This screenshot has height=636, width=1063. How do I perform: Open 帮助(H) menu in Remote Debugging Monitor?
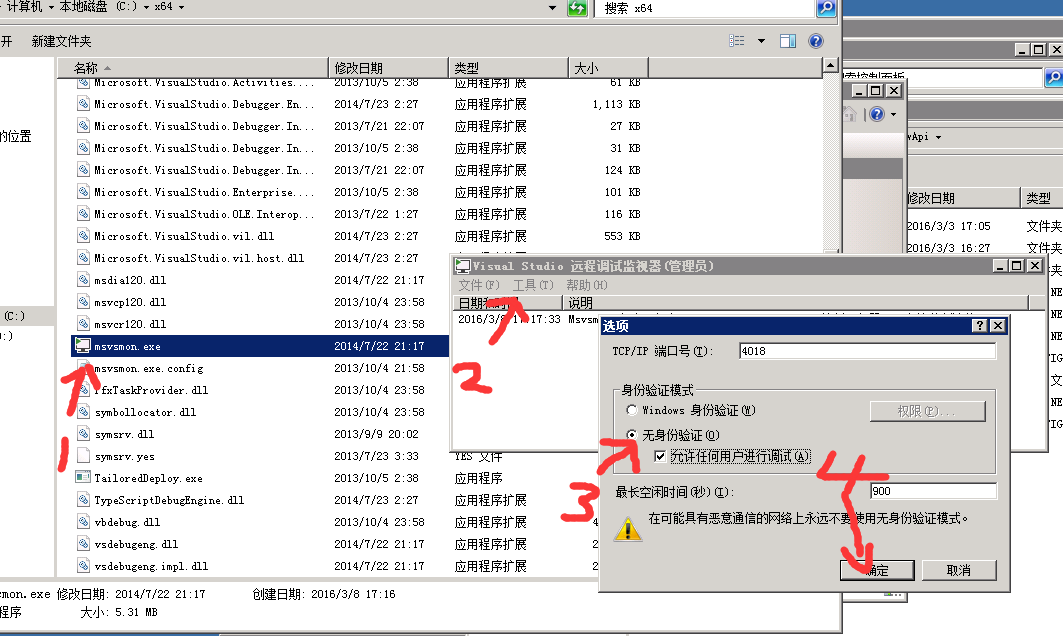[587, 285]
